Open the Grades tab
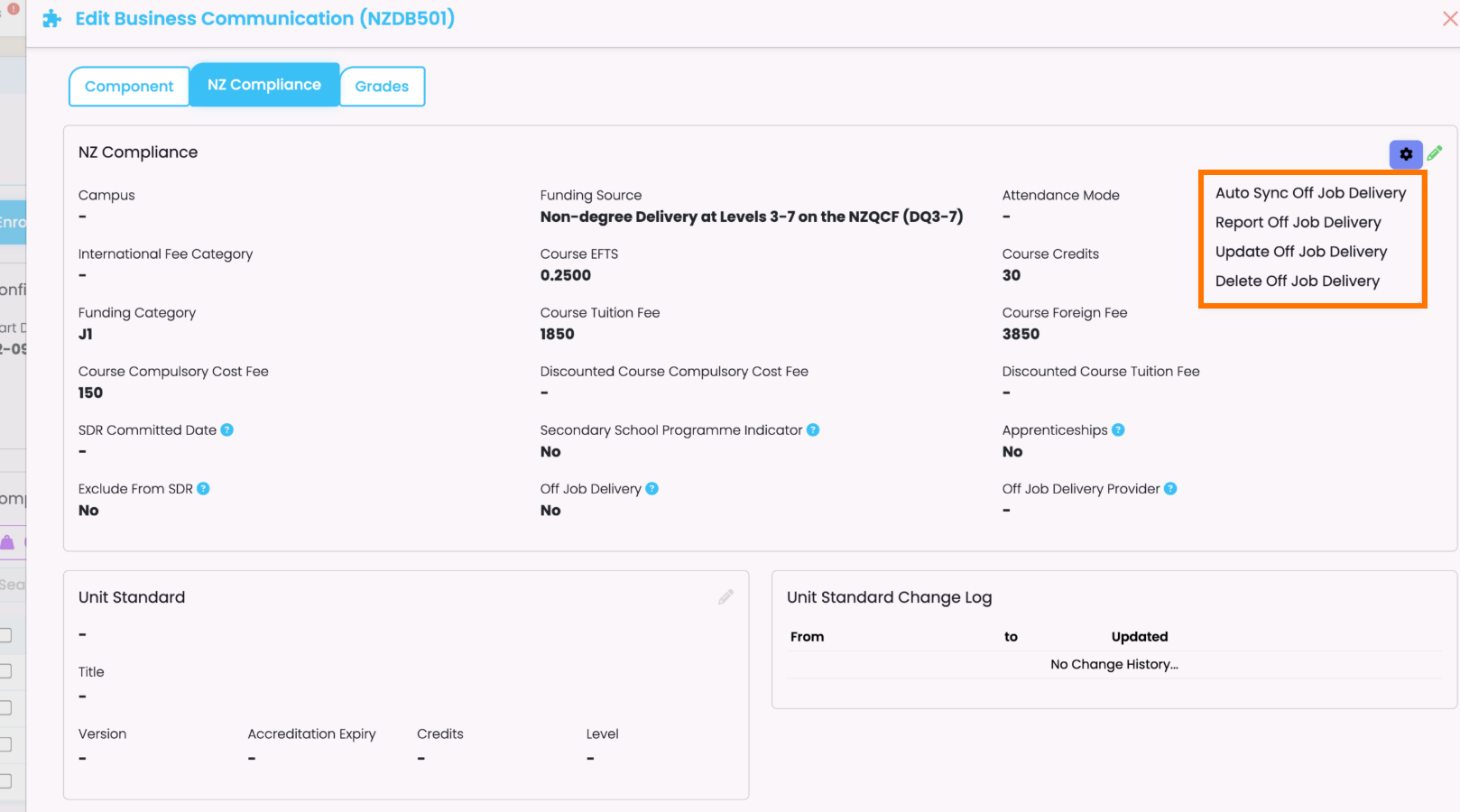Viewport: 1460px width, 812px height. (x=382, y=87)
